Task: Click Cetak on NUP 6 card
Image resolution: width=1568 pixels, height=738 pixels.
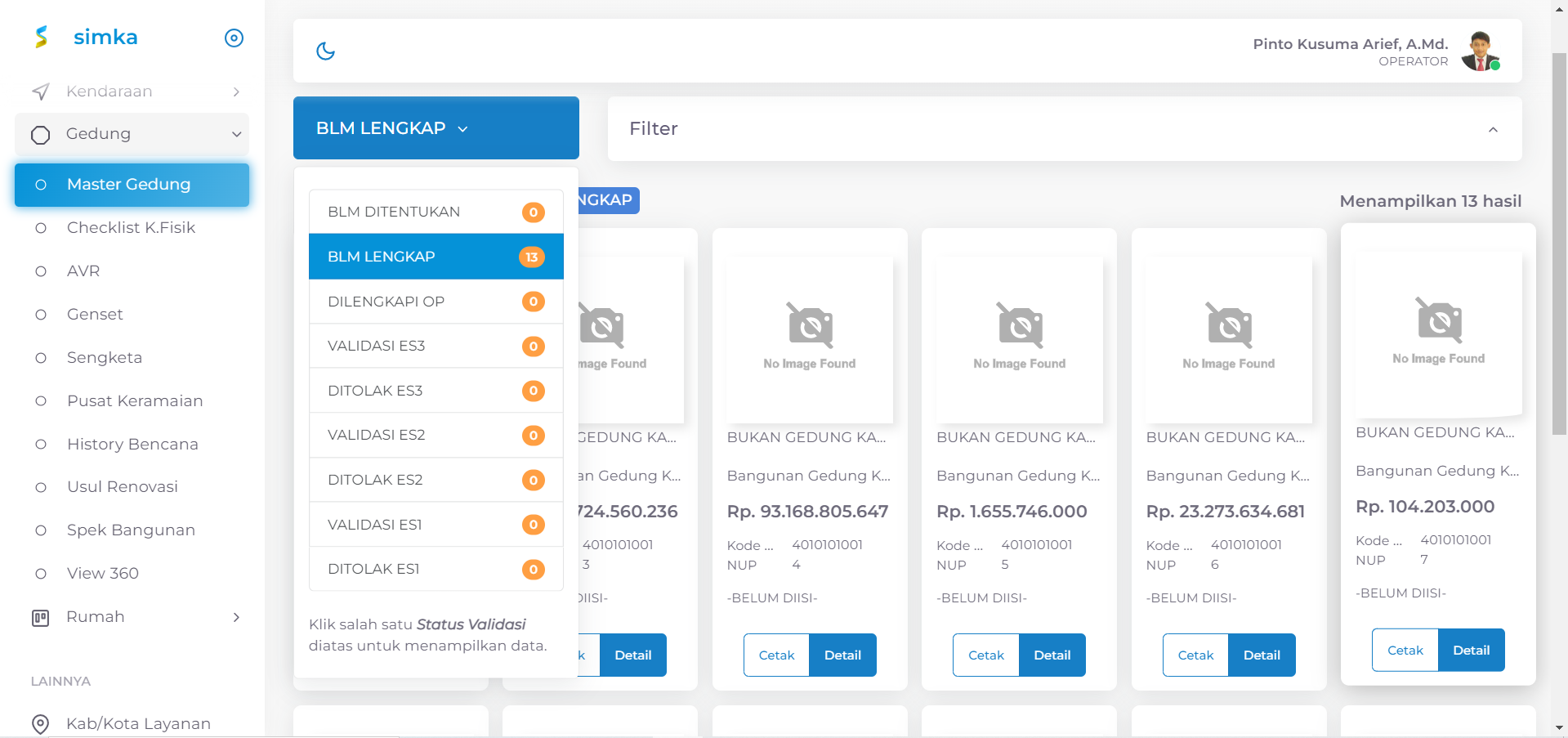Action: coord(1195,655)
